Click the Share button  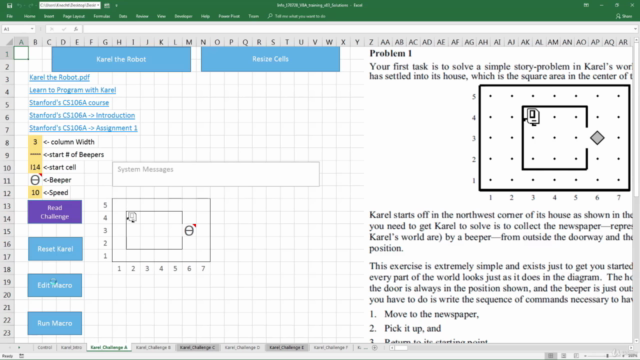pyautogui.click(x=624, y=16)
